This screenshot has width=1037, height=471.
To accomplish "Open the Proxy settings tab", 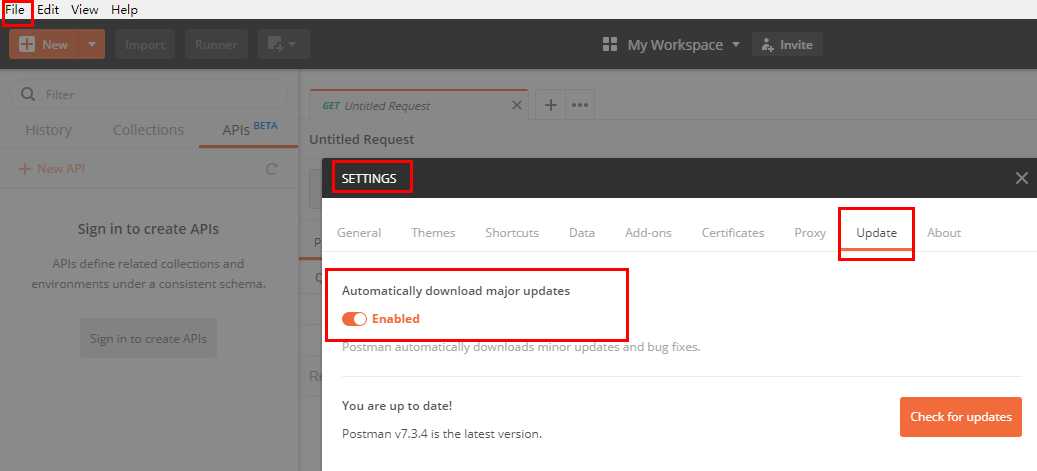I will coord(810,233).
